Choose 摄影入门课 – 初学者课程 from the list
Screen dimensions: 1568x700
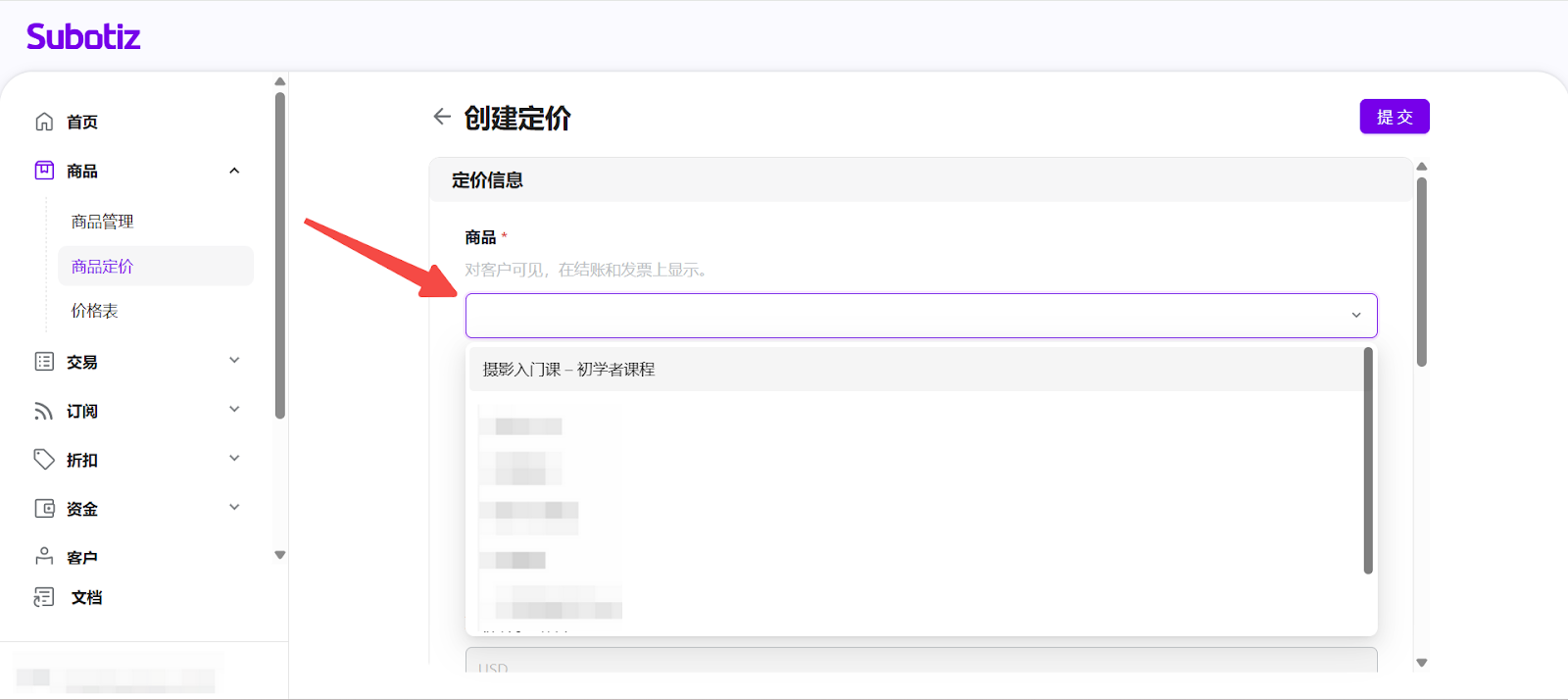pyautogui.click(x=568, y=370)
